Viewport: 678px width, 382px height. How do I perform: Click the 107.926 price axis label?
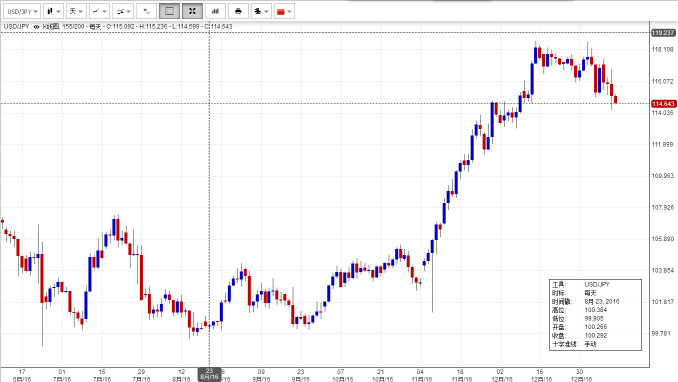pos(662,208)
